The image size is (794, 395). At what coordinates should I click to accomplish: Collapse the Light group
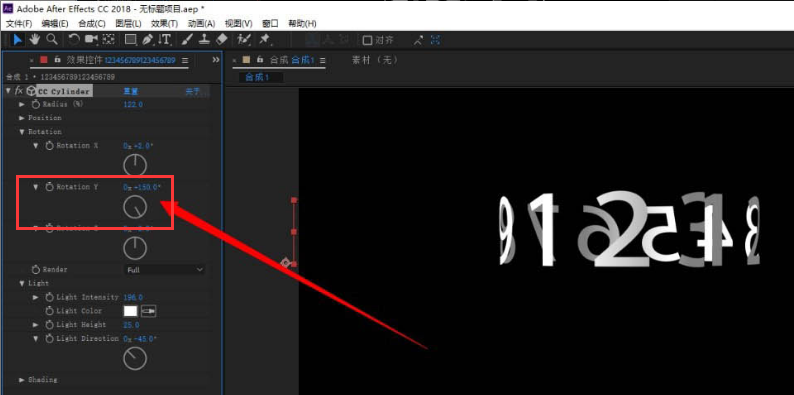(x=22, y=284)
